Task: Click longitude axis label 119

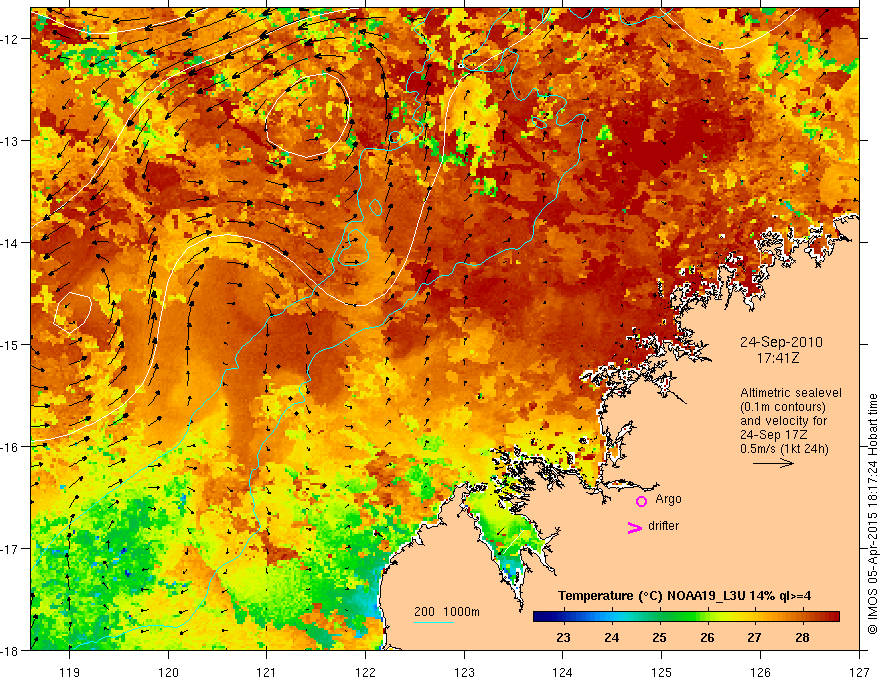Action: tap(70, 672)
